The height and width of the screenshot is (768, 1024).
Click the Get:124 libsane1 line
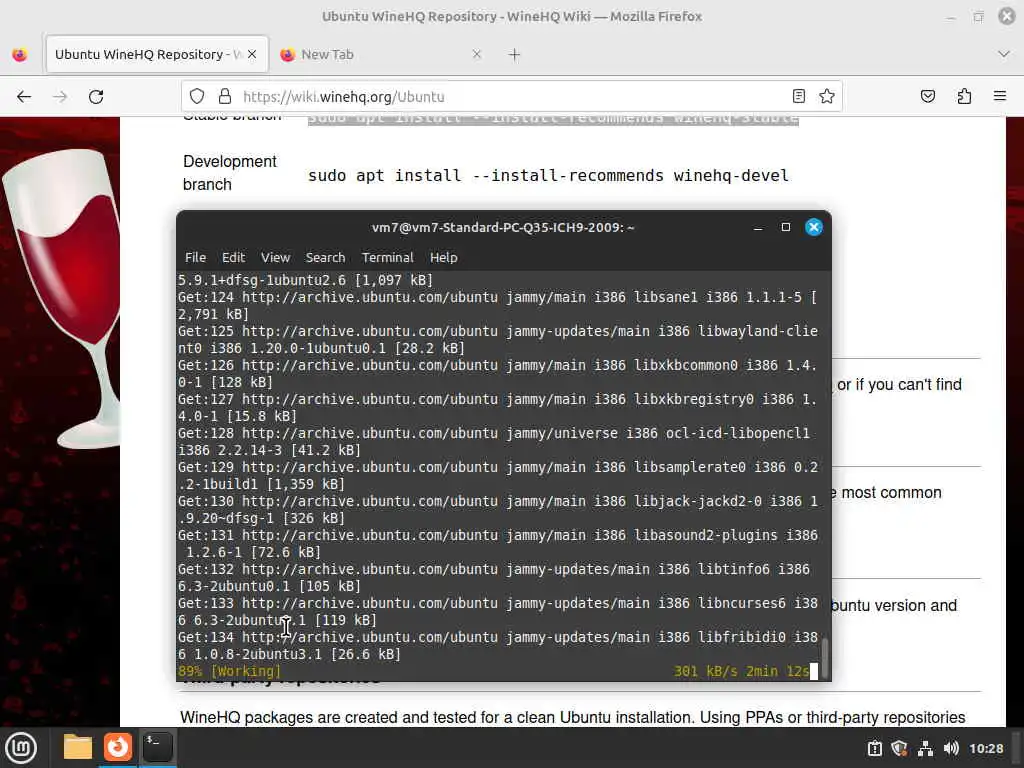click(x=498, y=306)
